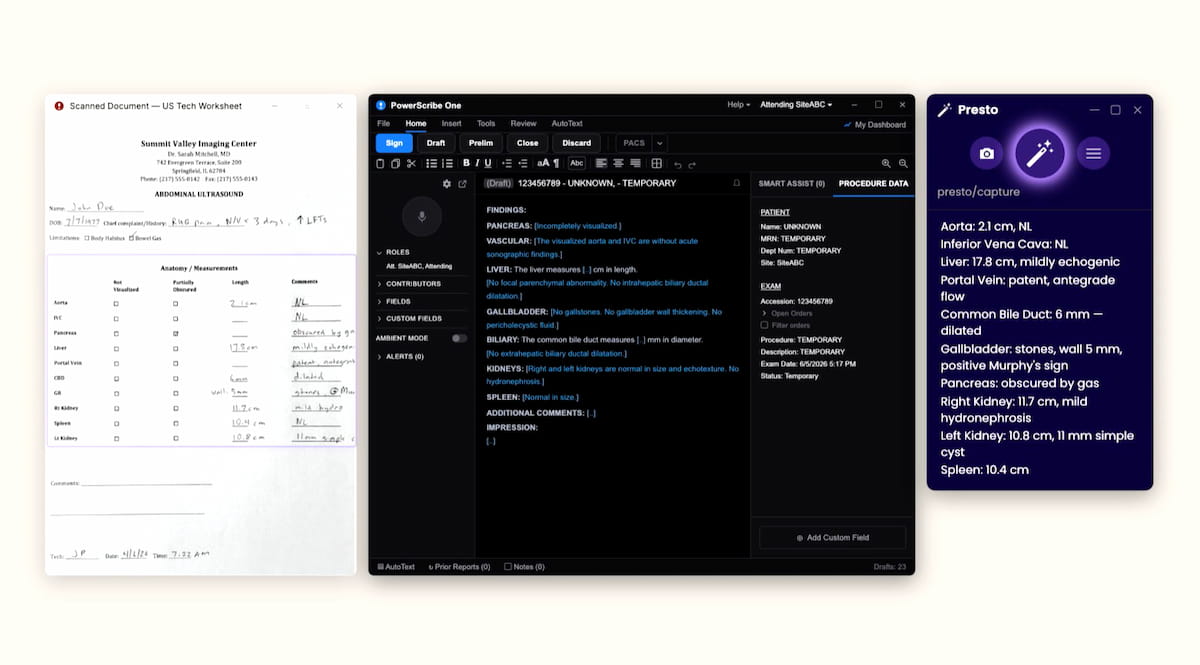
Task: Click the Discard button
Action: pyautogui.click(x=577, y=143)
